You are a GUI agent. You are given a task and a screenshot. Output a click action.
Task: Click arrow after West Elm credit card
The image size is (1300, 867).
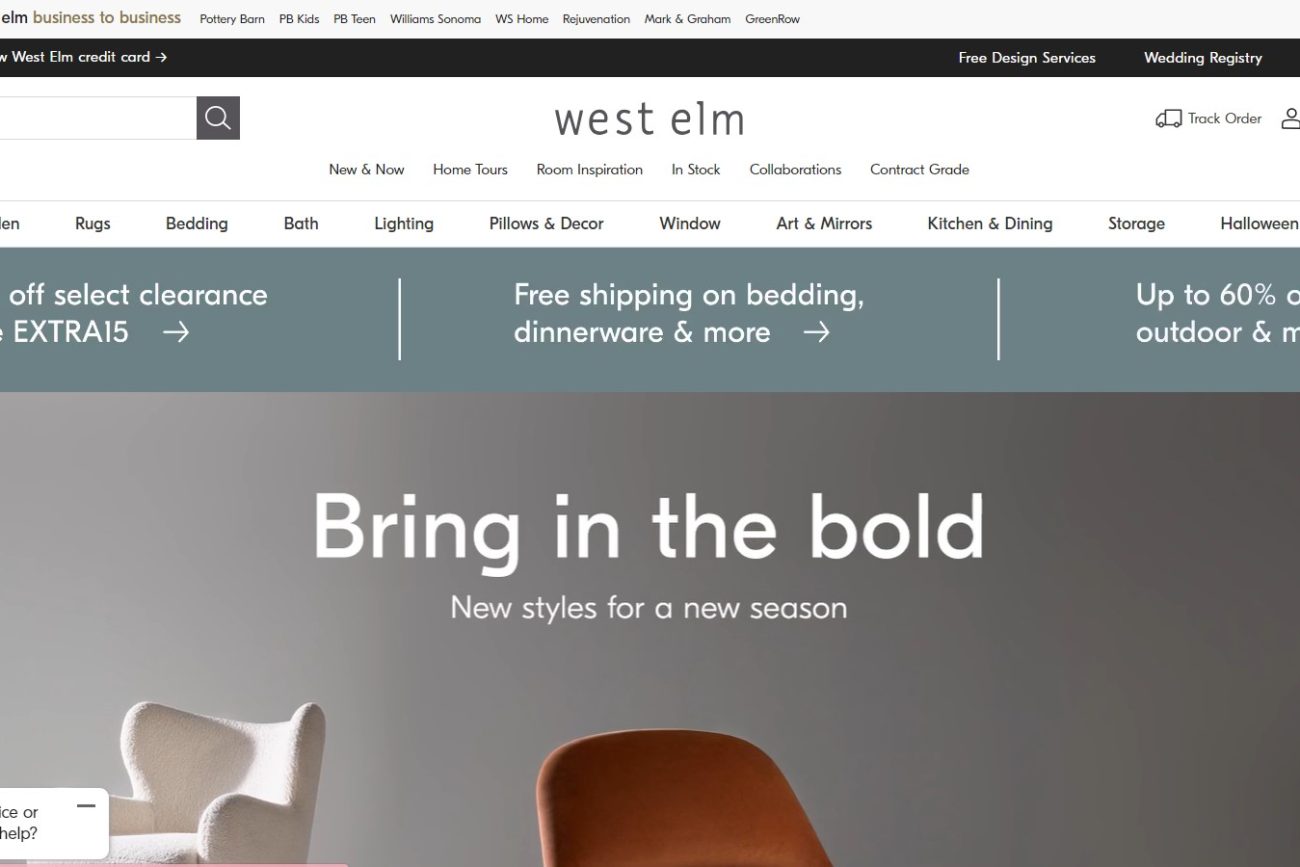pyautogui.click(x=161, y=57)
